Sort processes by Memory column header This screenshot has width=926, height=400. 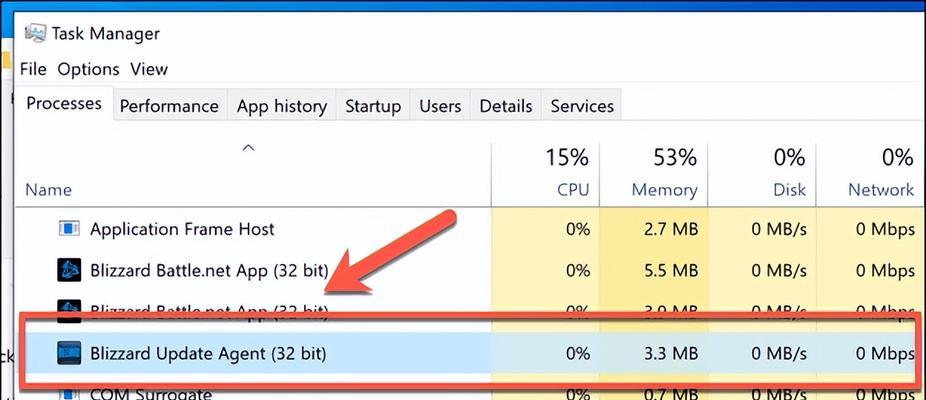pos(653,174)
